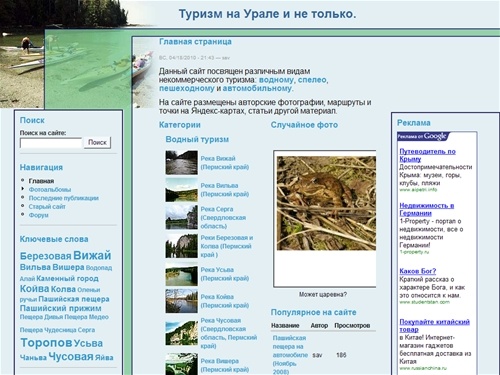This screenshot has width=500, height=375.
Task: Follow the пешеходному tourism link
Action: tap(187, 88)
